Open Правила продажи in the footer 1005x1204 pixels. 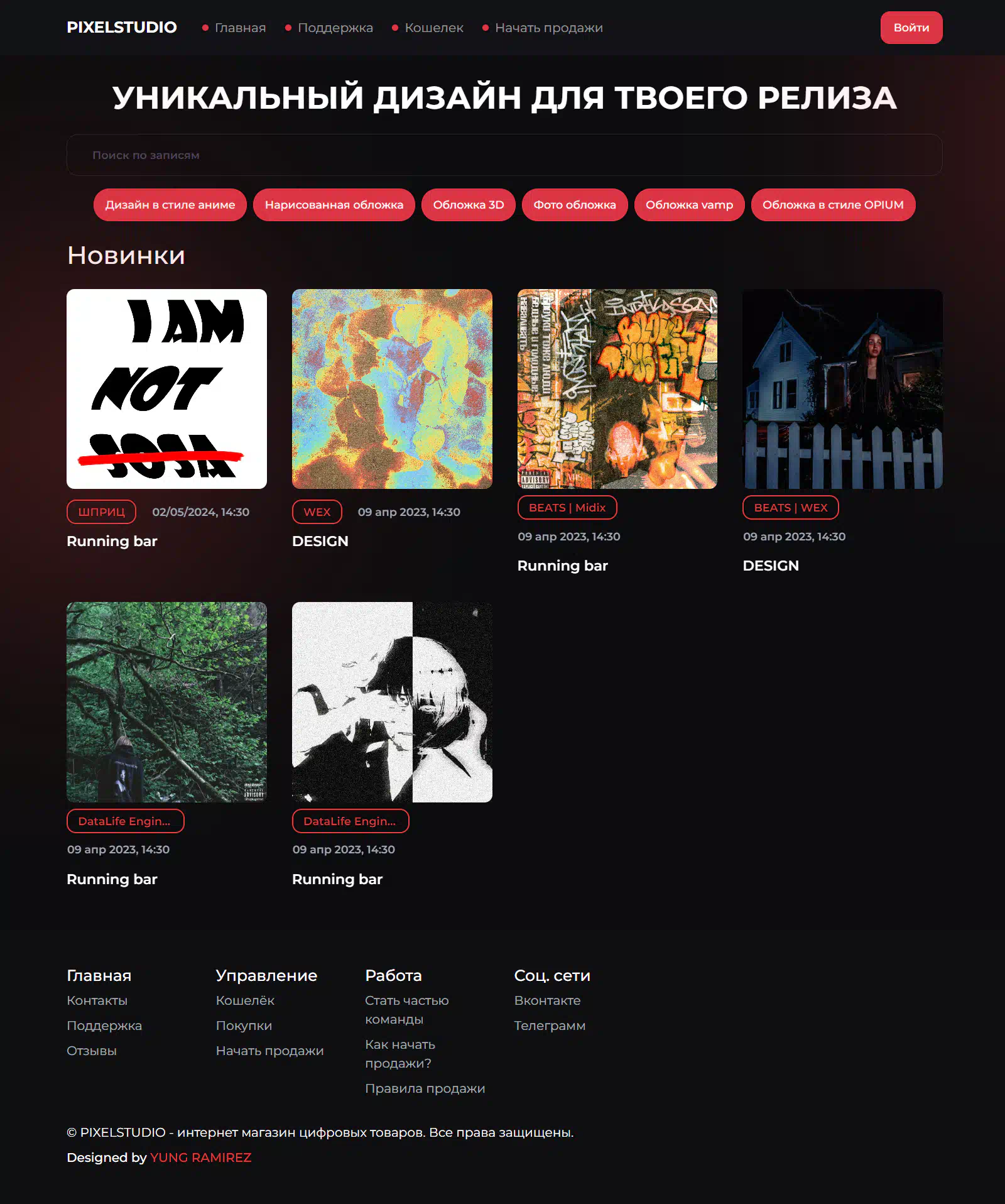click(425, 1088)
